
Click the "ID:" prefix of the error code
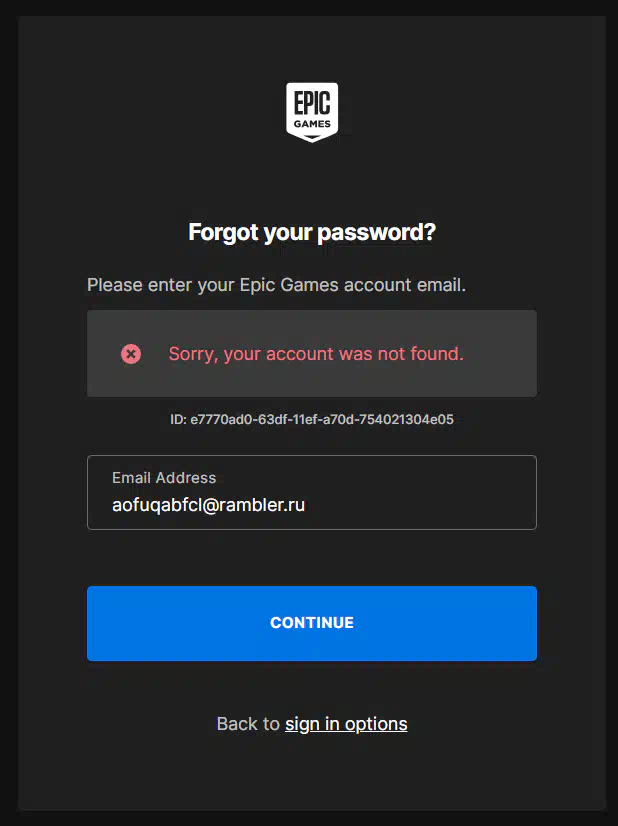coord(178,420)
